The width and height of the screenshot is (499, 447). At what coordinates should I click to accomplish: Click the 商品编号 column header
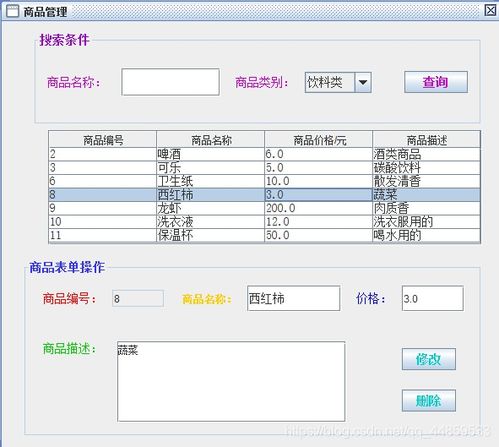point(103,140)
